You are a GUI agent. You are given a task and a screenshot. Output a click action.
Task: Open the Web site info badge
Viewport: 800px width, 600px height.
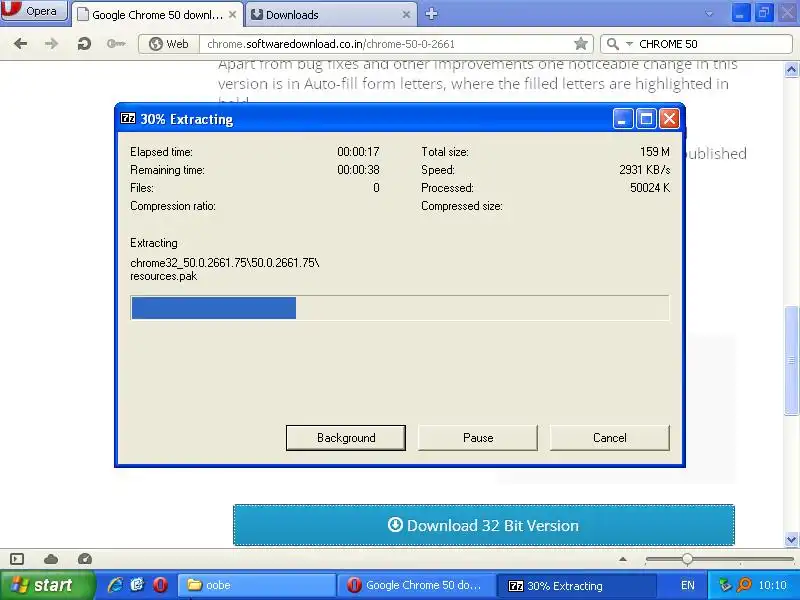[x=169, y=44]
